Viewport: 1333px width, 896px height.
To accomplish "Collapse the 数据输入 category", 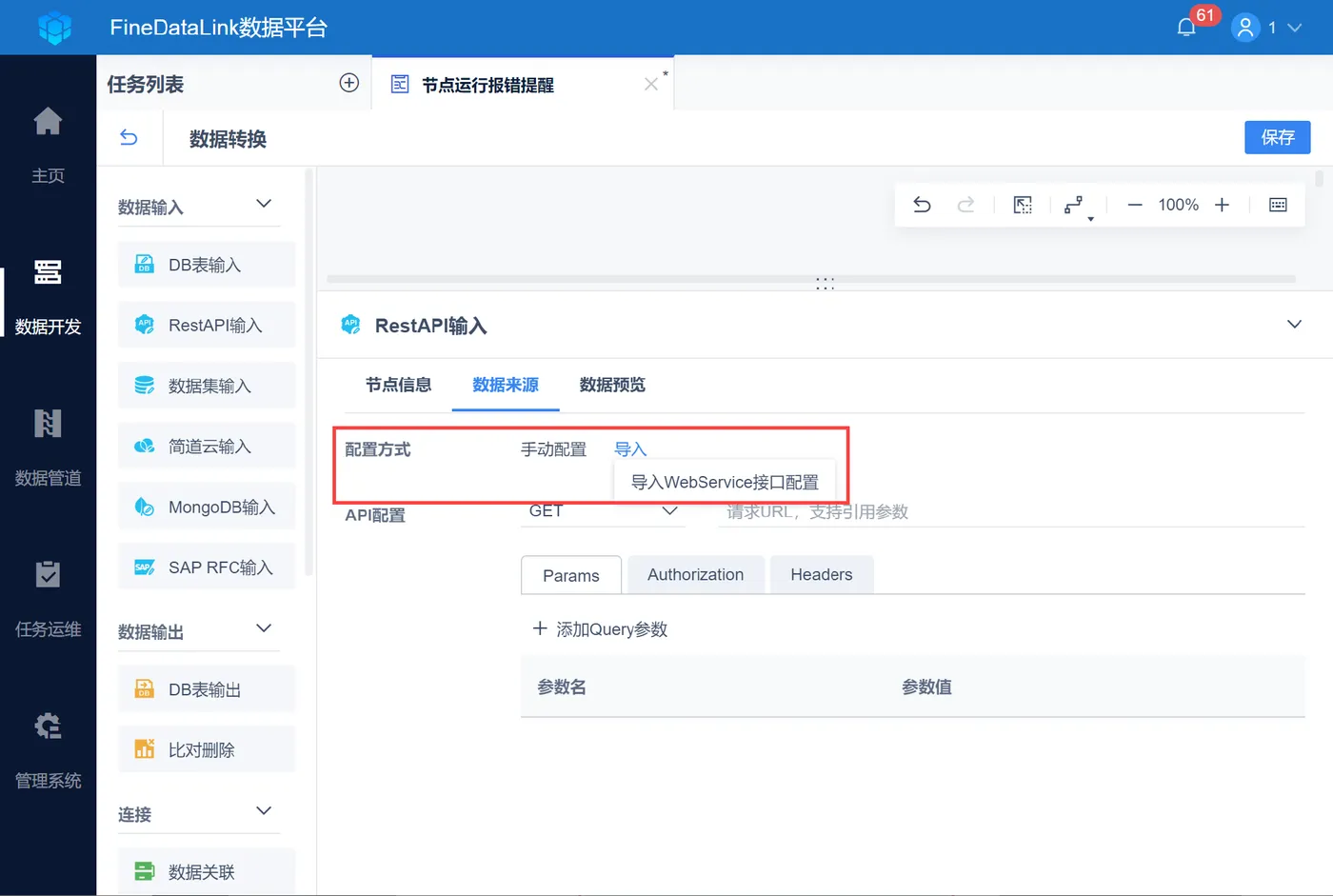I will (264, 204).
